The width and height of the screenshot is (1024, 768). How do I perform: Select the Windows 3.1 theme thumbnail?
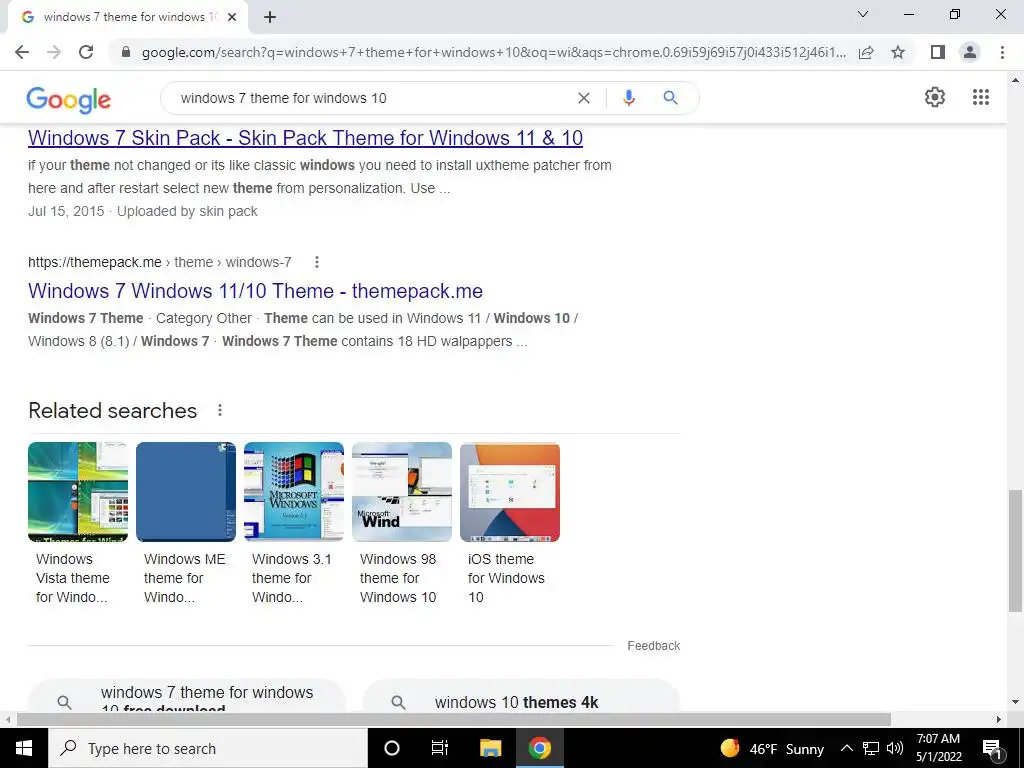click(294, 492)
